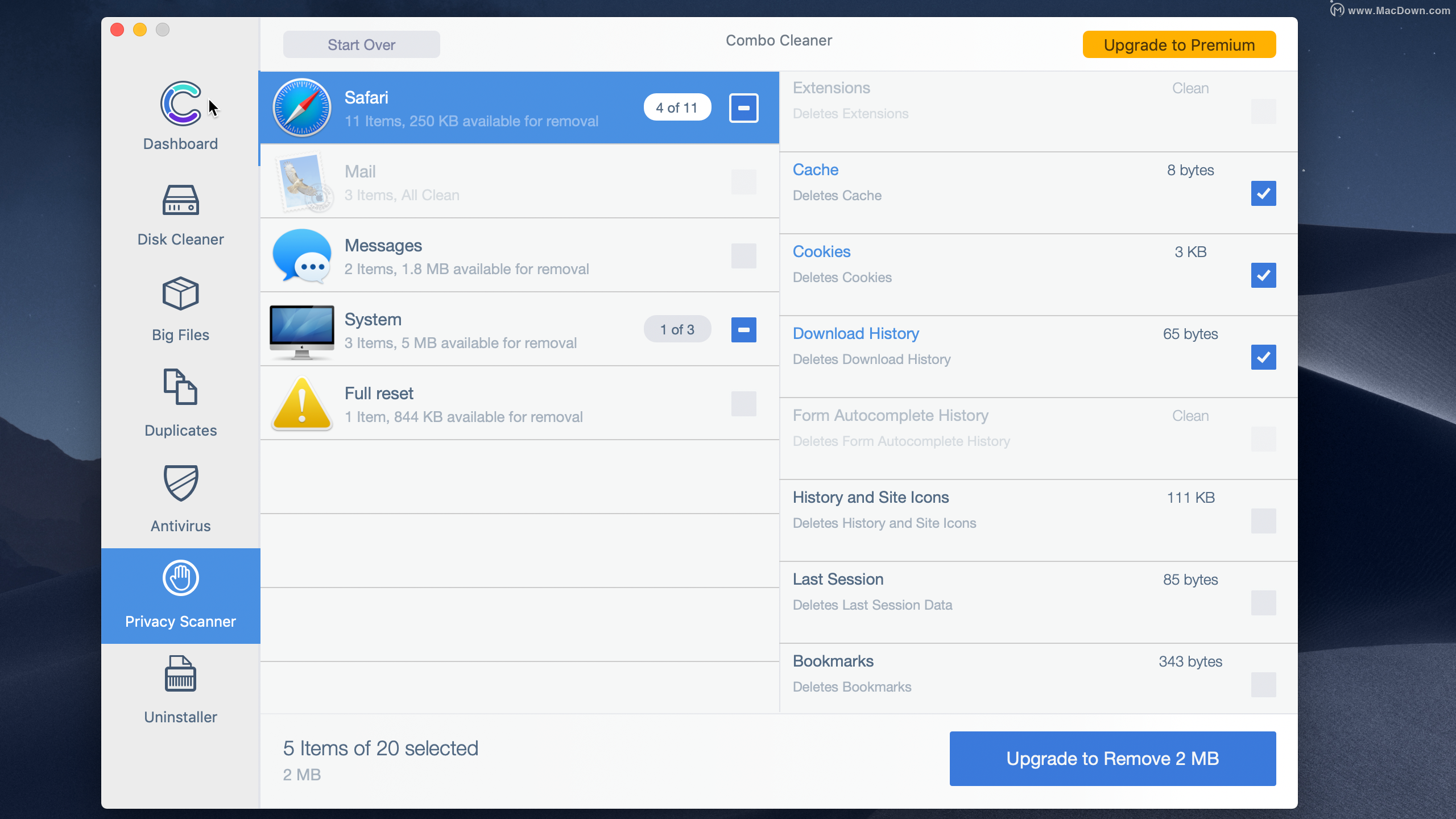Select the Disk Cleaner drive icon

point(181,200)
